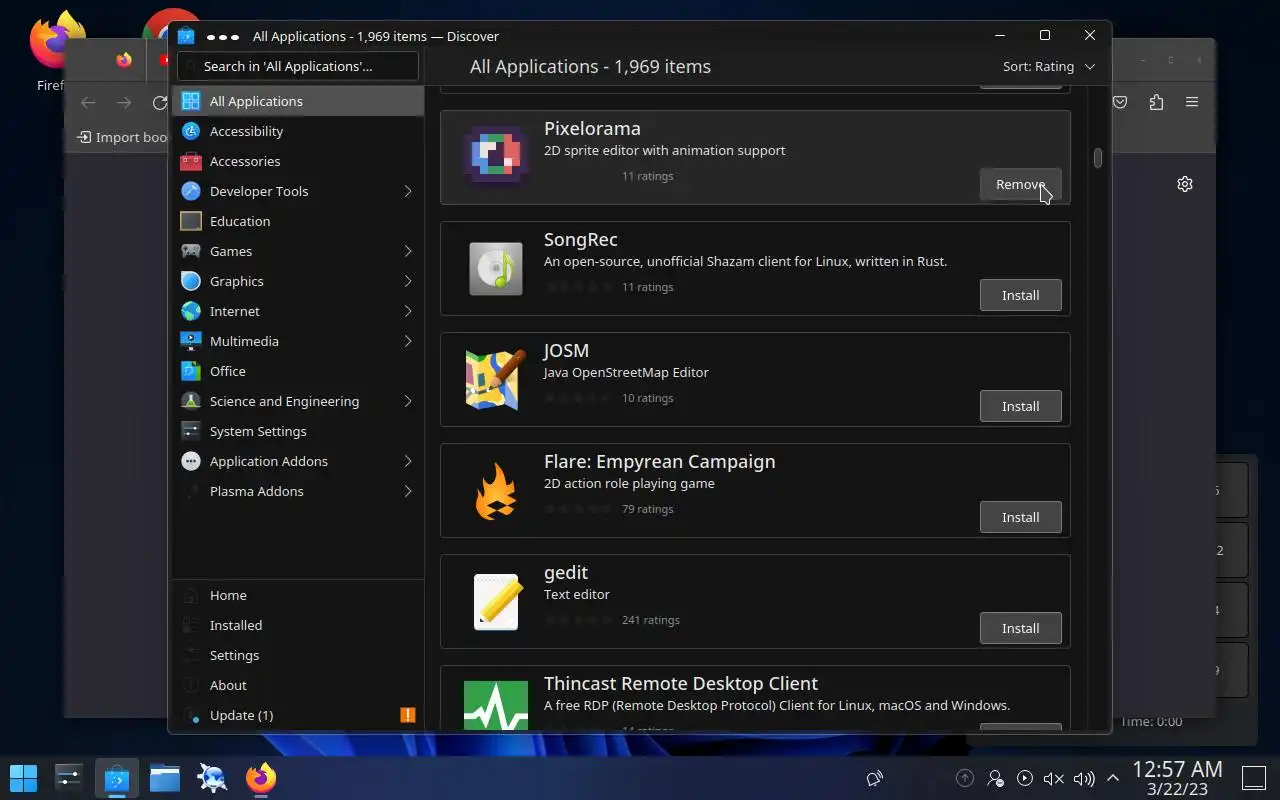Install JOSM

pos(1020,406)
